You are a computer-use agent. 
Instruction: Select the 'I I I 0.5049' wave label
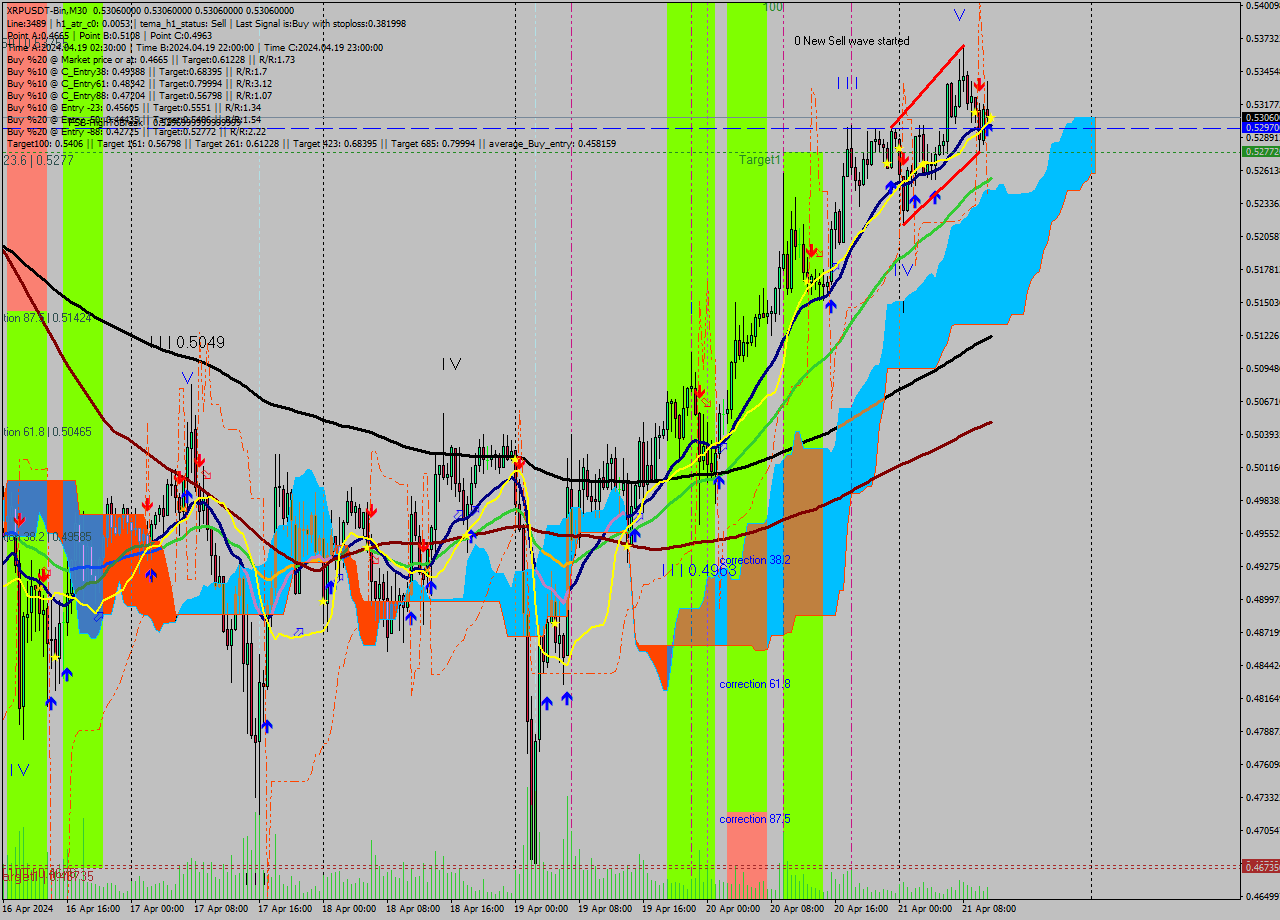[x=187, y=342]
